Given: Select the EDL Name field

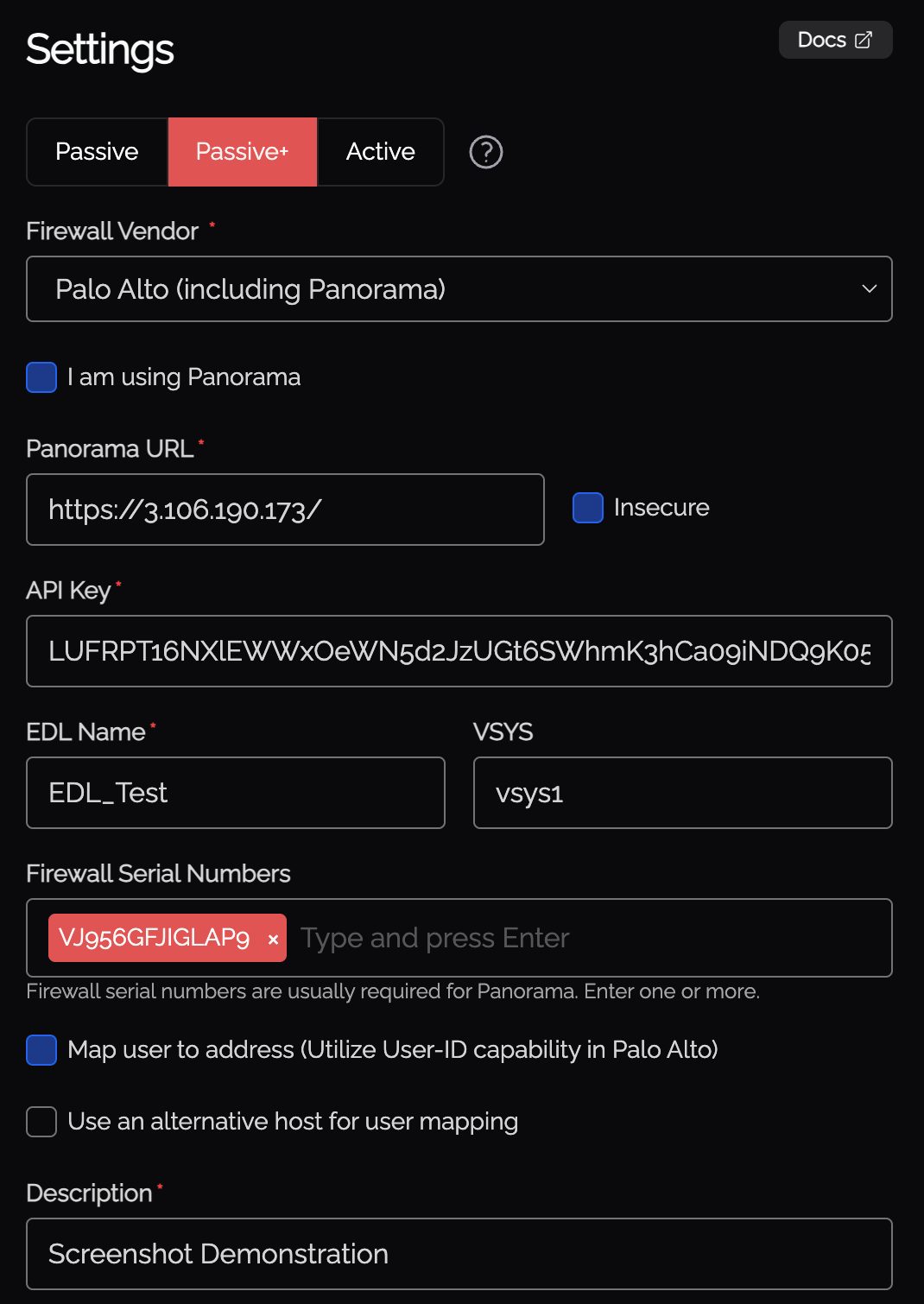Looking at the screenshot, I should (235, 793).
